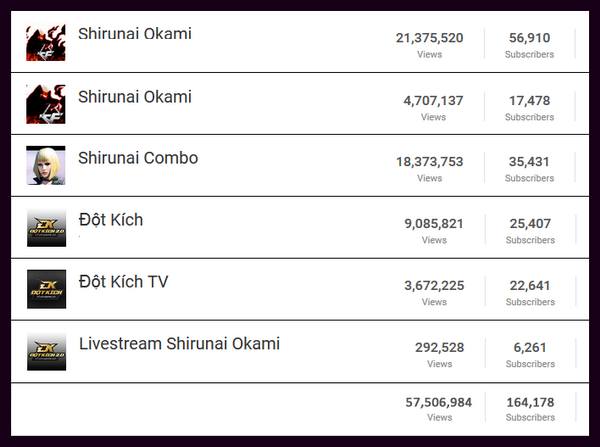The image size is (600, 447).
Task: Click the 17,478 subscribers count
Action: [529, 101]
